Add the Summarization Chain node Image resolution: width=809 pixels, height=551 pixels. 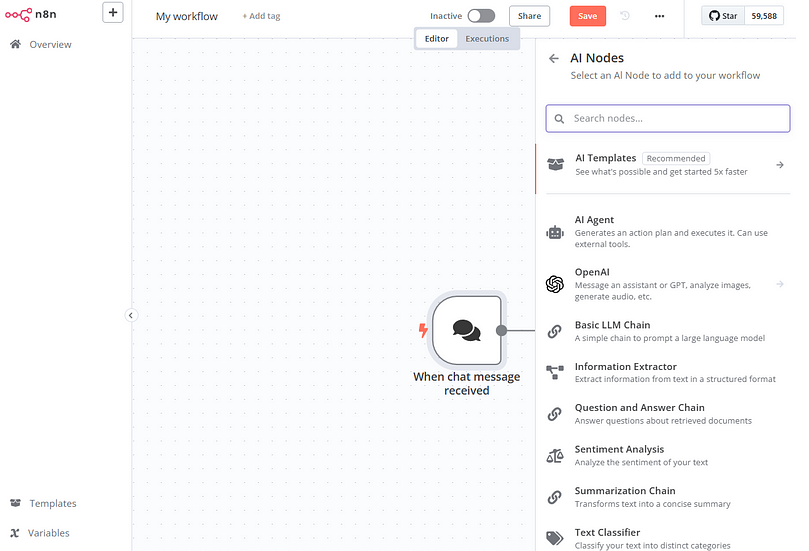pos(666,497)
